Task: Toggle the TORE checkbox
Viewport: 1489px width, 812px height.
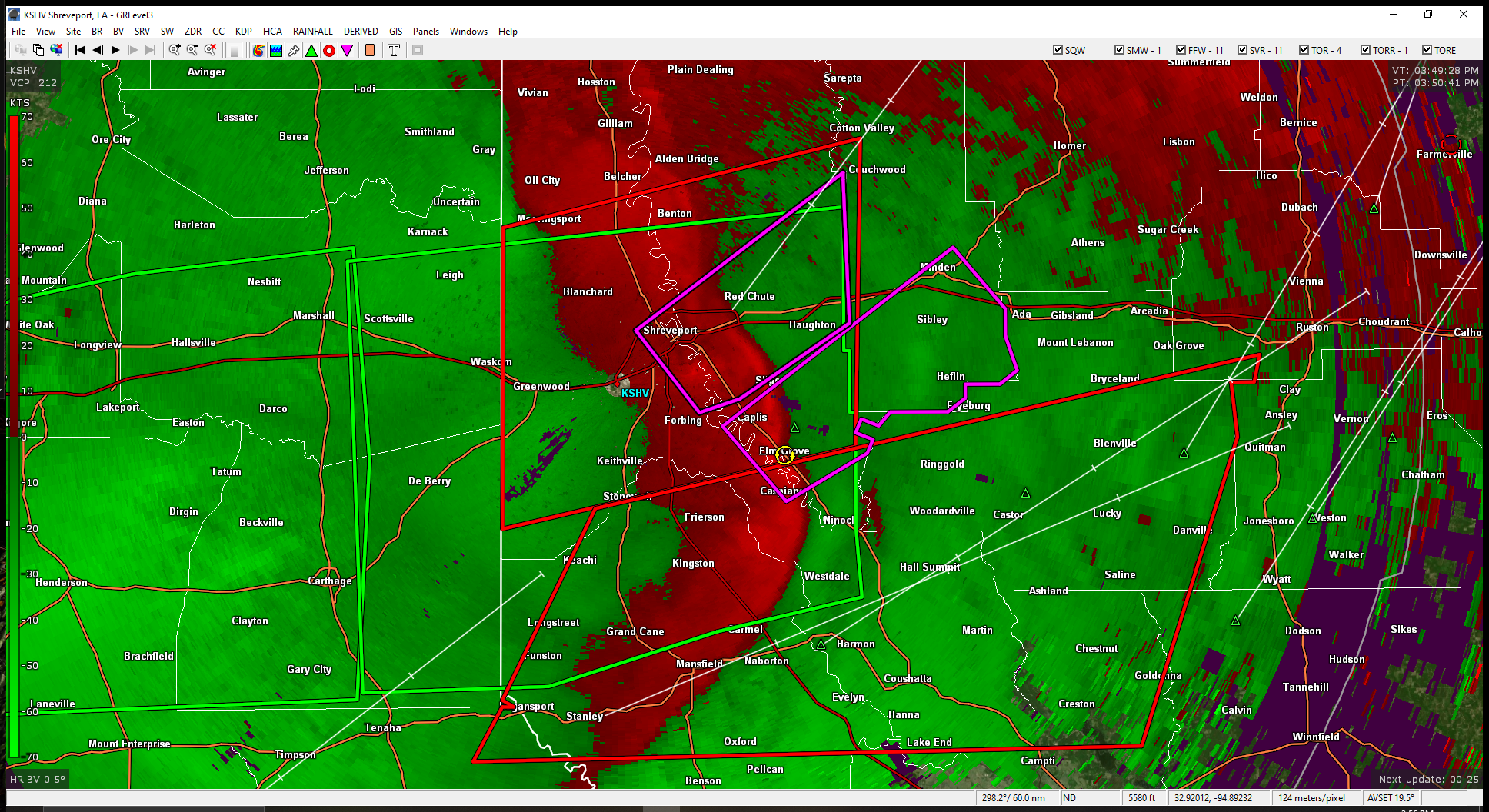Action: point(1427,50)
